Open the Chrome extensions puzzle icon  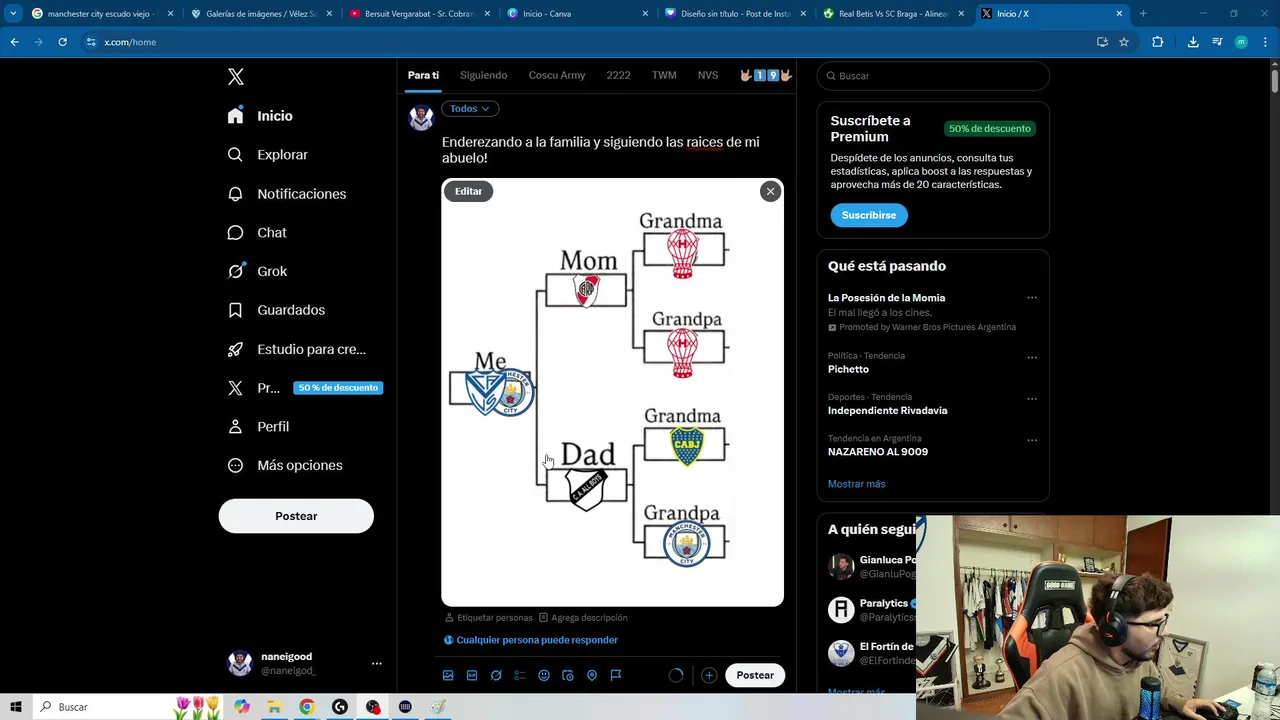(1157, 42)
